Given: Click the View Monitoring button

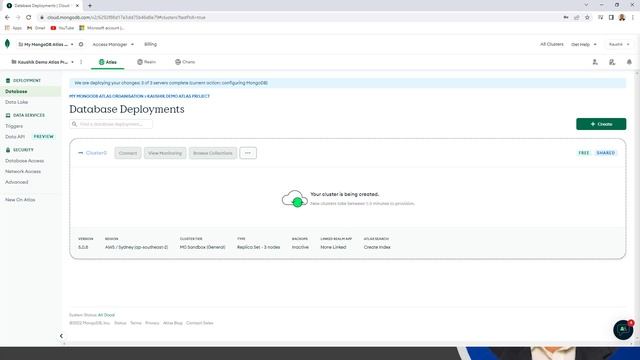Looking at the screenshot, I should (x=165, y=153).
